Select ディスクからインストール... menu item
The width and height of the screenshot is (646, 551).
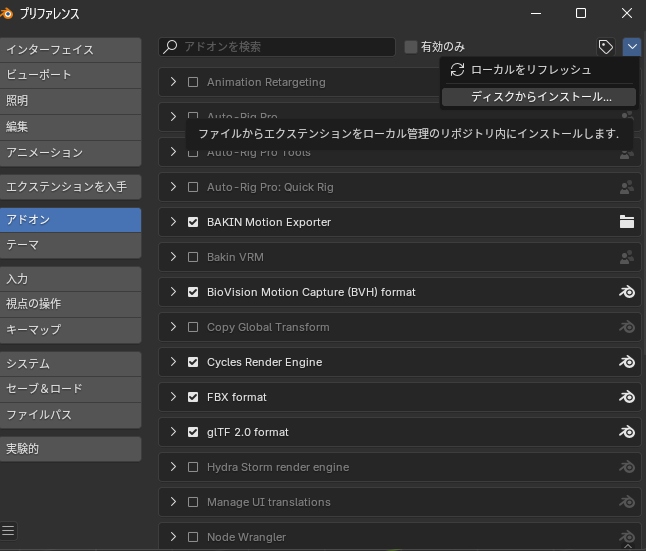540,97
